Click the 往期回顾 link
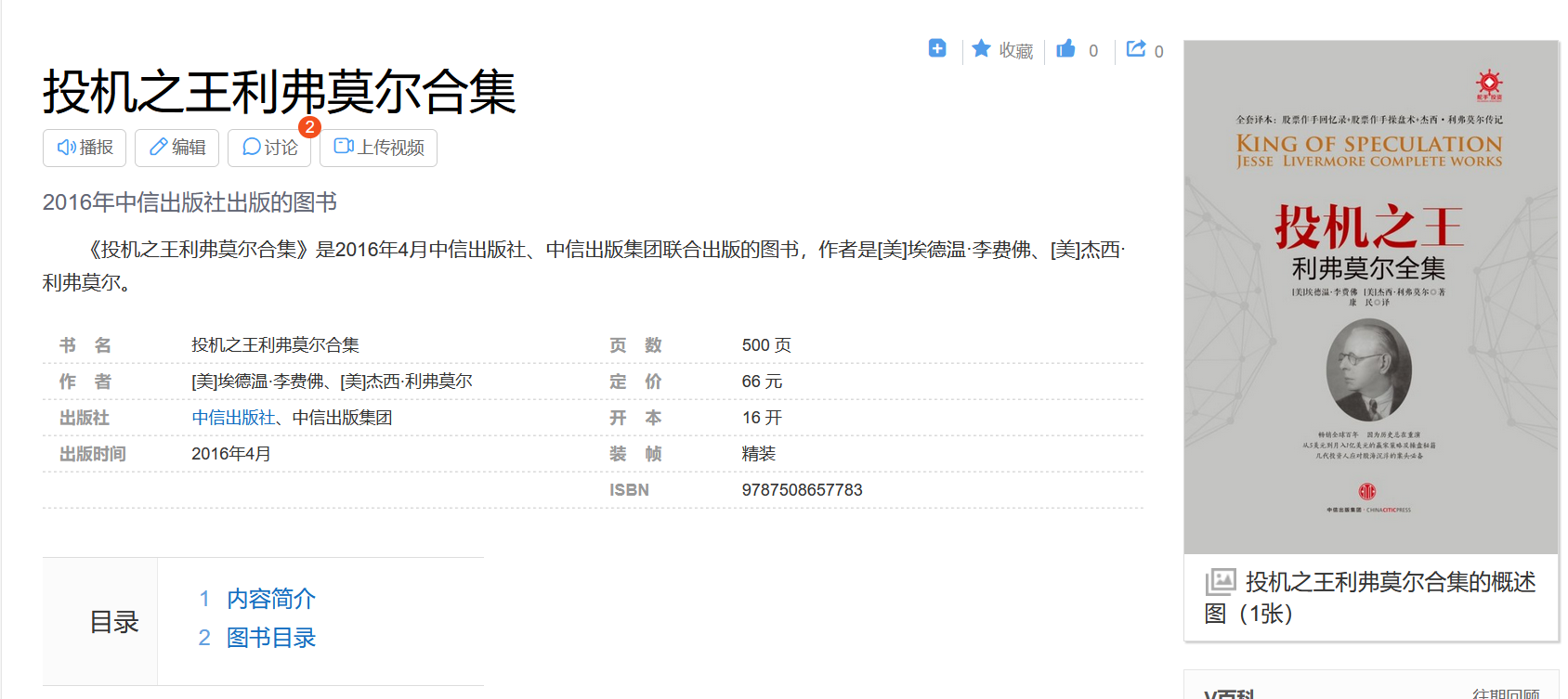Screen dimensions: 1568x699 1506,693
